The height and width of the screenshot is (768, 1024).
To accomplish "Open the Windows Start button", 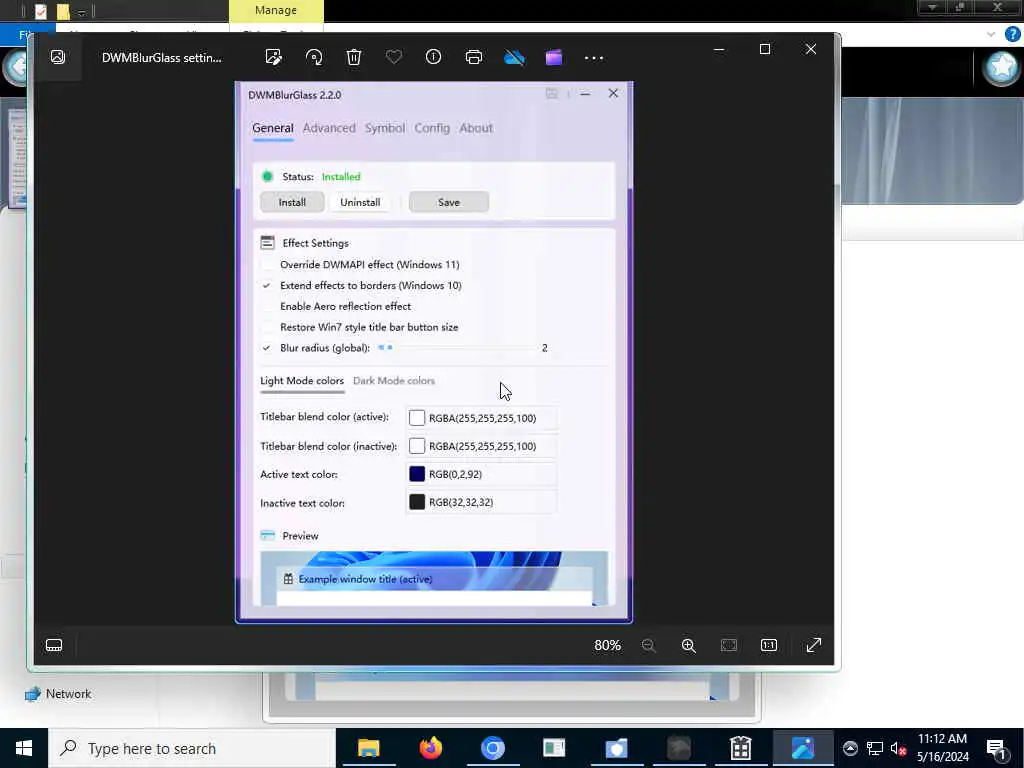I will (x=24, y=748).
